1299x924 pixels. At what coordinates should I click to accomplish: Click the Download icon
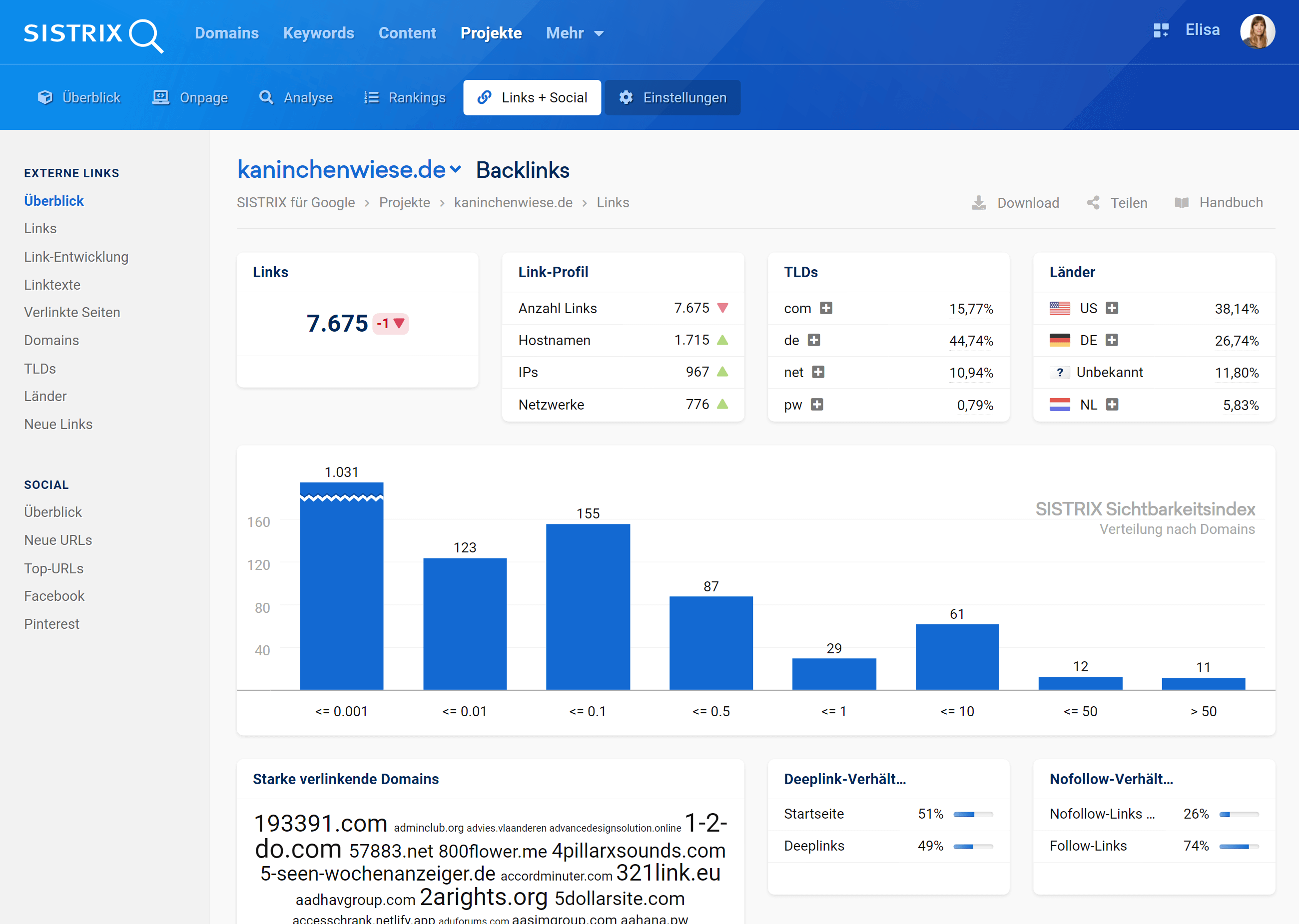tap(978, 203)
